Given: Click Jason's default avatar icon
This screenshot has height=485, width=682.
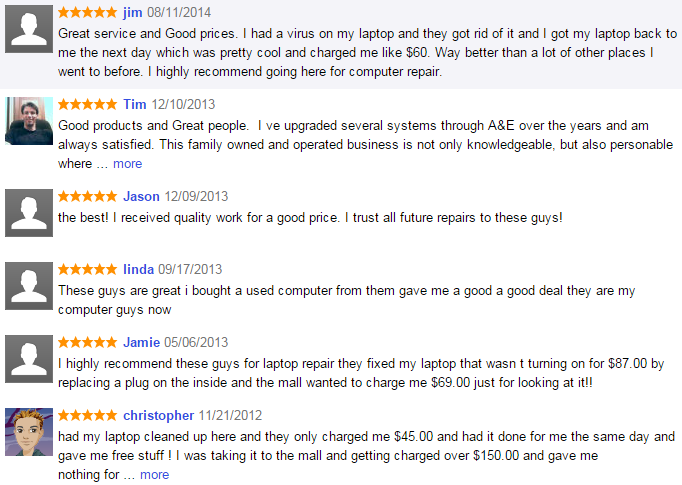Looking at the screenshot, I should (29, 213).
